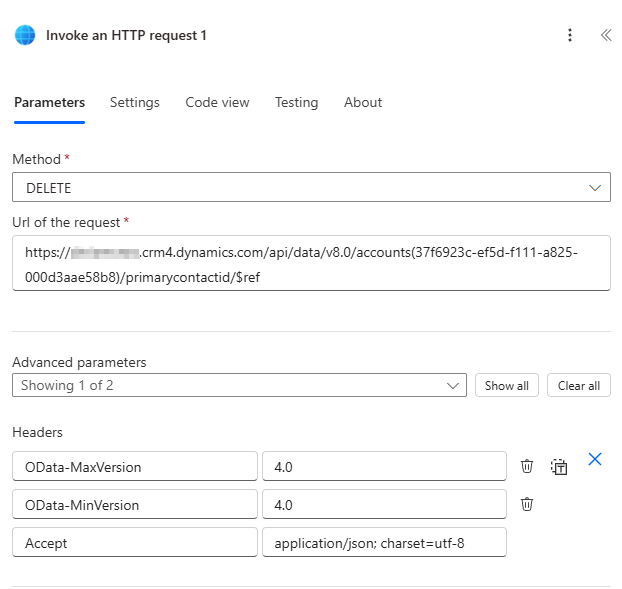Image resolution: width=622 pixels, height=589 pixels.
Task: Edit the OData-MaxVersion value field
Action: [384, 466]
